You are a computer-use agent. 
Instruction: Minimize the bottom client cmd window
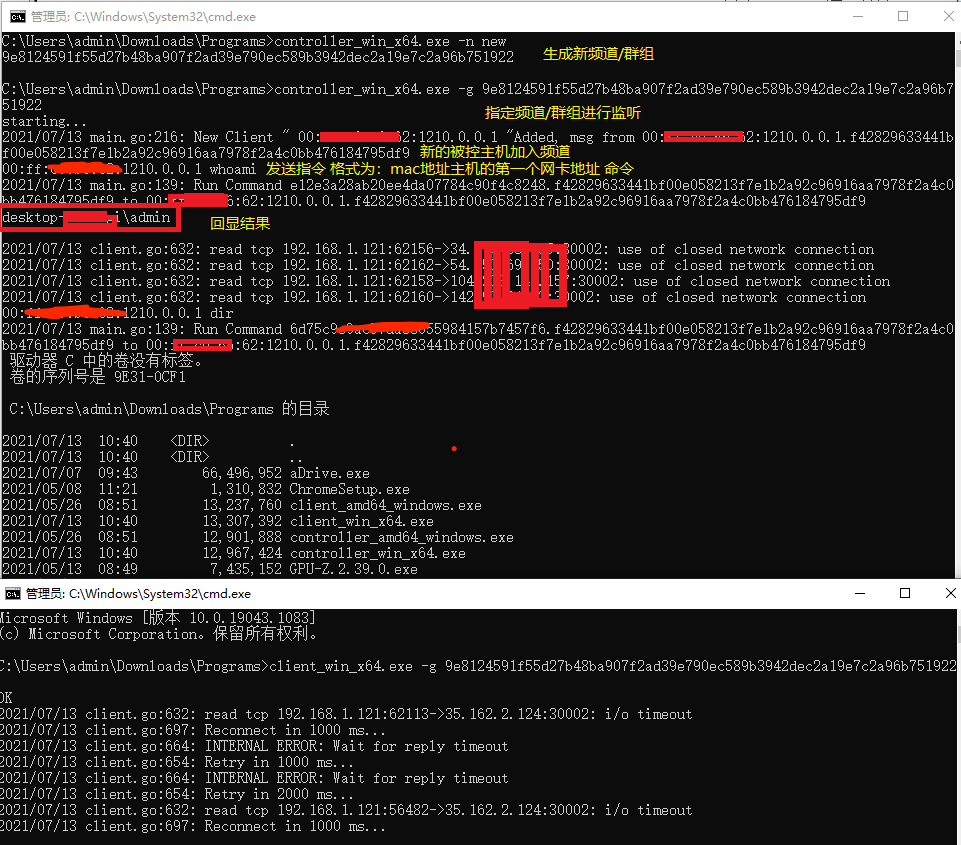860,593
